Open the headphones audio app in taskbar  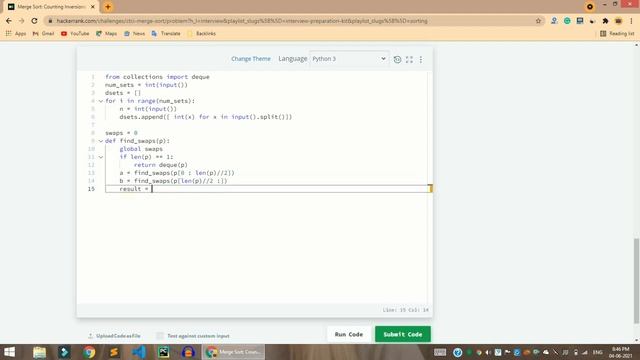188,352
